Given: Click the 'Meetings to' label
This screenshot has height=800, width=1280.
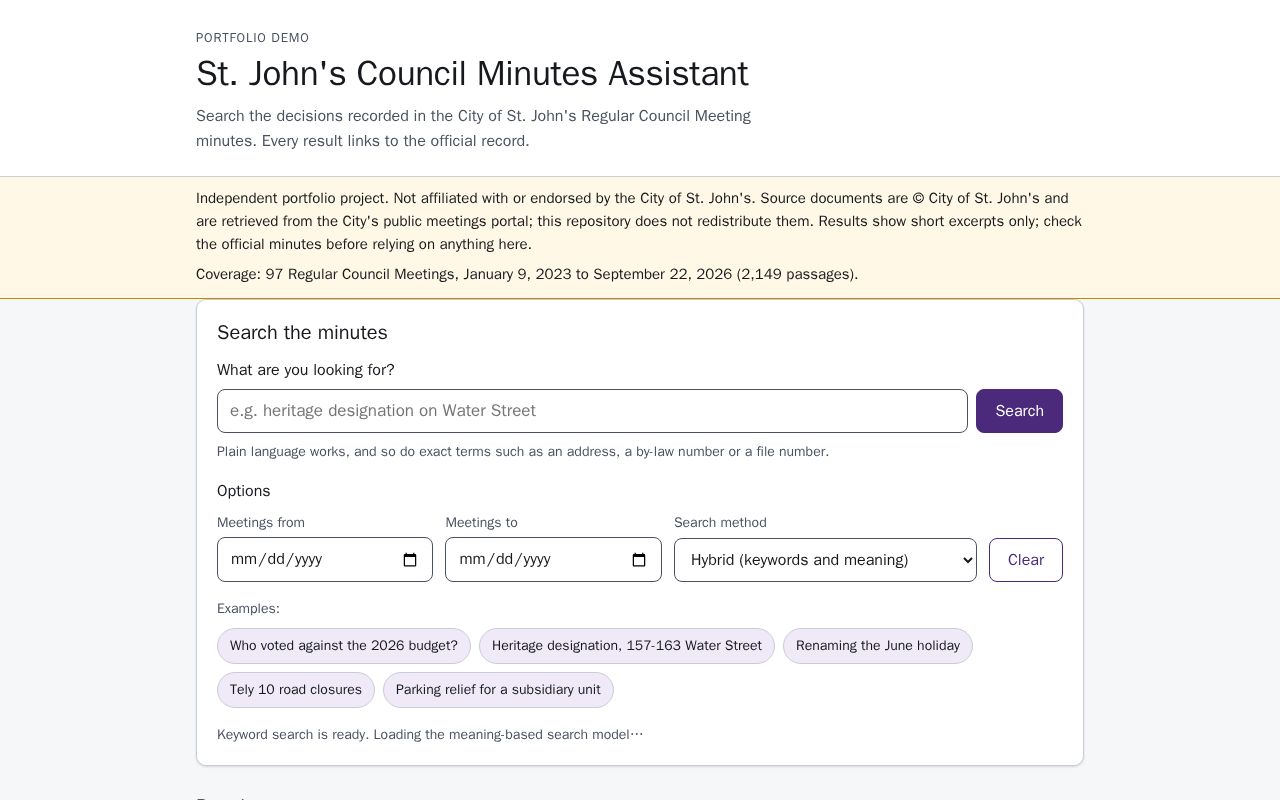Looking at the screenshot, I should 482,523.
